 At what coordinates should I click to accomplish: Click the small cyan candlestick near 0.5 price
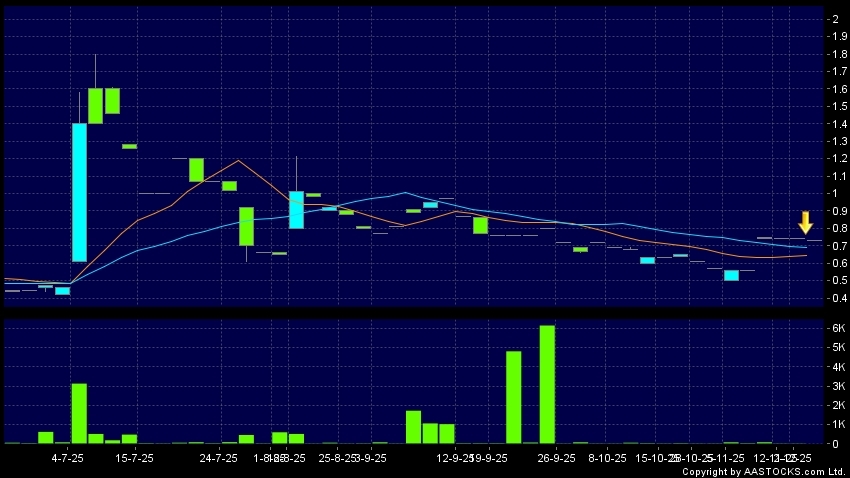click(x=731, y=275)
